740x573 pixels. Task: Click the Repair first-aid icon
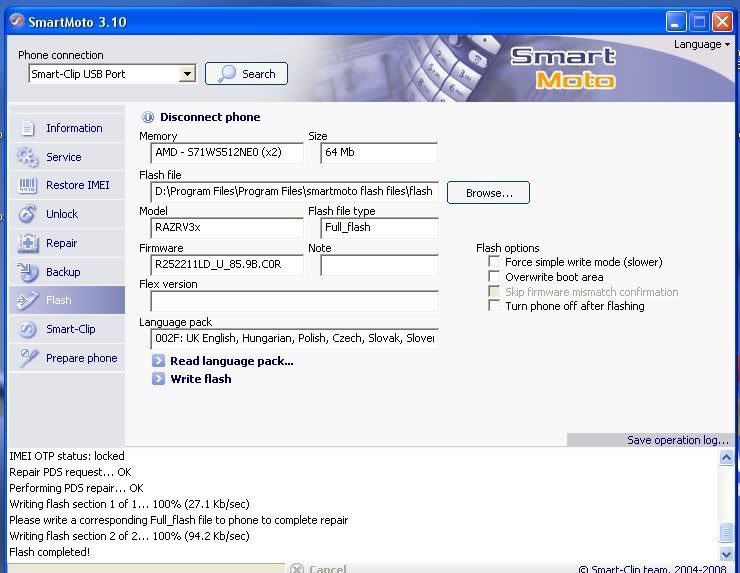27,243
